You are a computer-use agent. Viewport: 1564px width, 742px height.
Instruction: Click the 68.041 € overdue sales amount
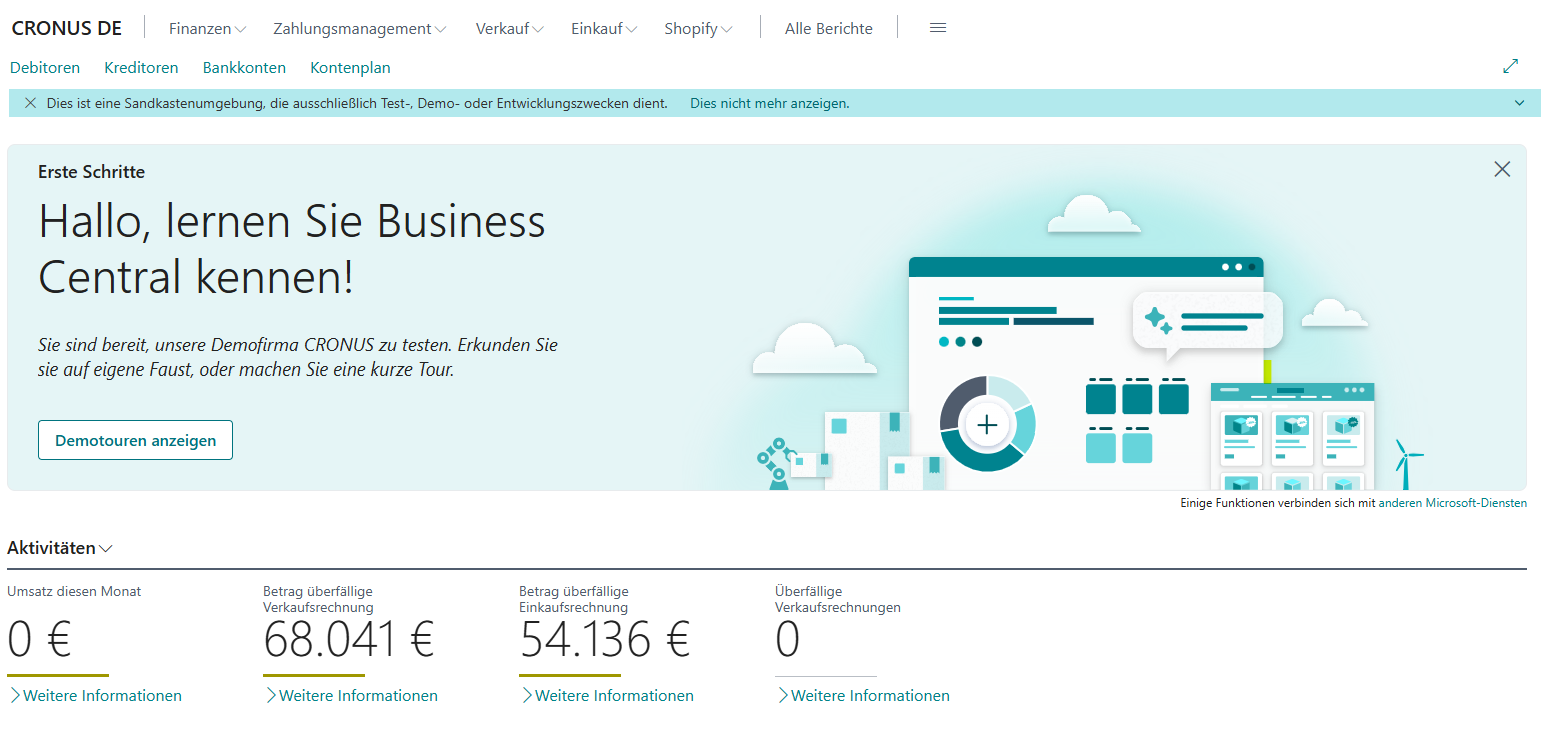(x=349, y=639)
